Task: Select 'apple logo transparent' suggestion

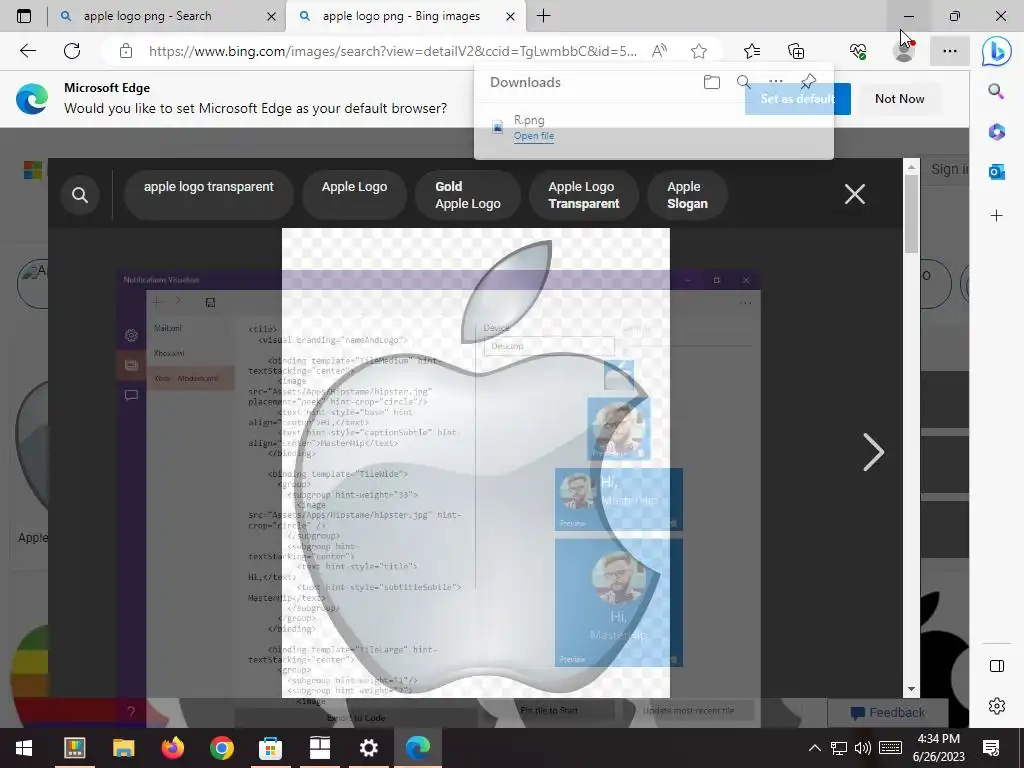Action: pyautogui.click(x=208, y=195)
